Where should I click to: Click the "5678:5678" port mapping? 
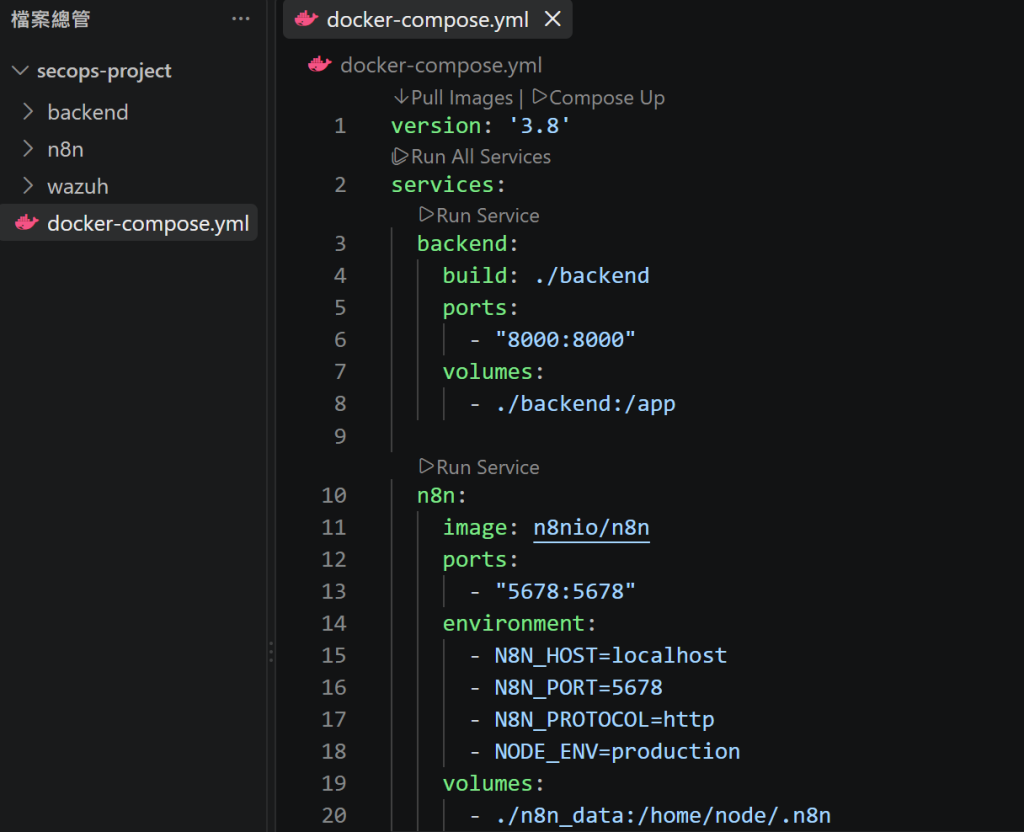(565, 592)
